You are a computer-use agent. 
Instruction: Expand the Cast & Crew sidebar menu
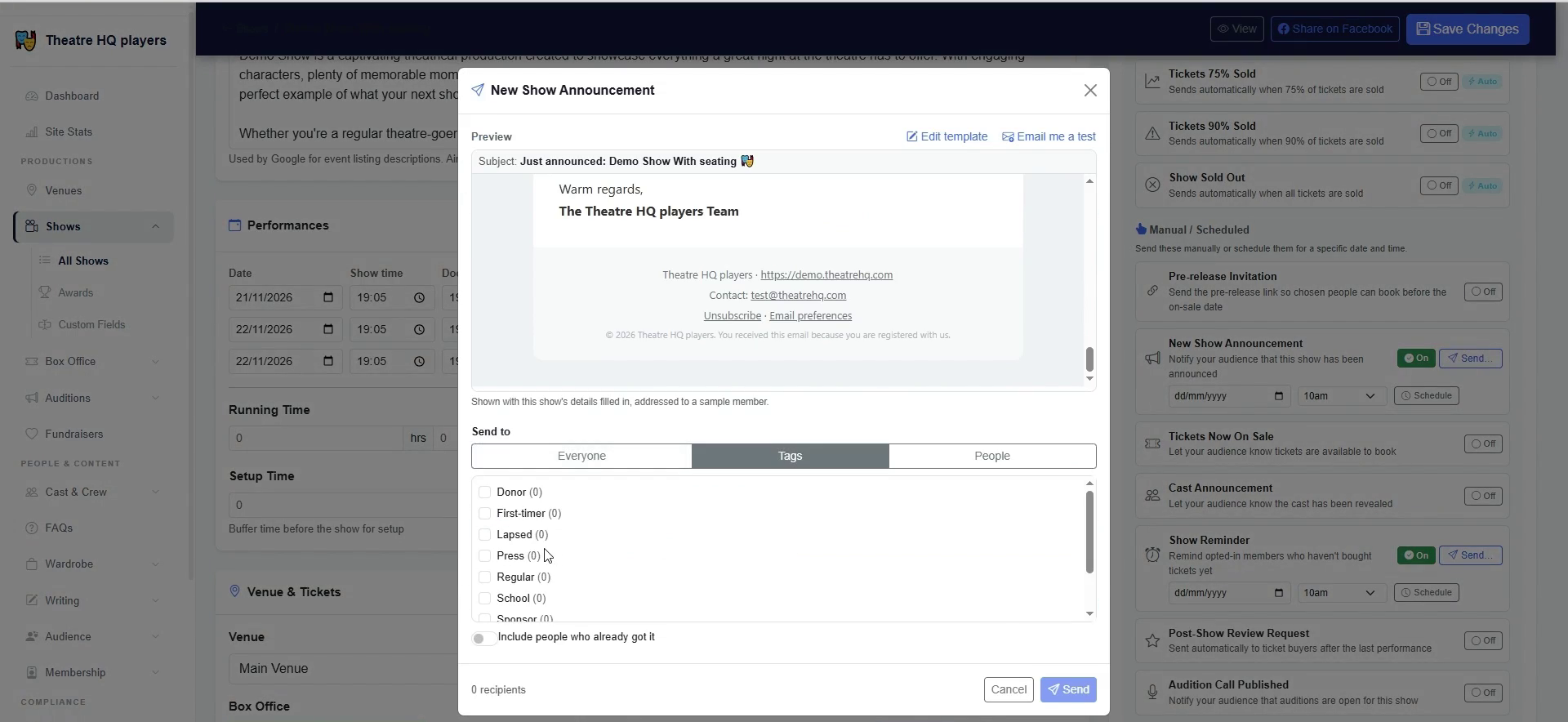[x=155, y=492]
